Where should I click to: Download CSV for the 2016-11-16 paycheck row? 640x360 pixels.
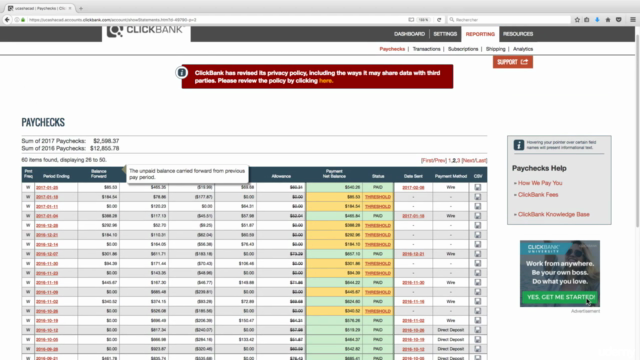[478, 282]
